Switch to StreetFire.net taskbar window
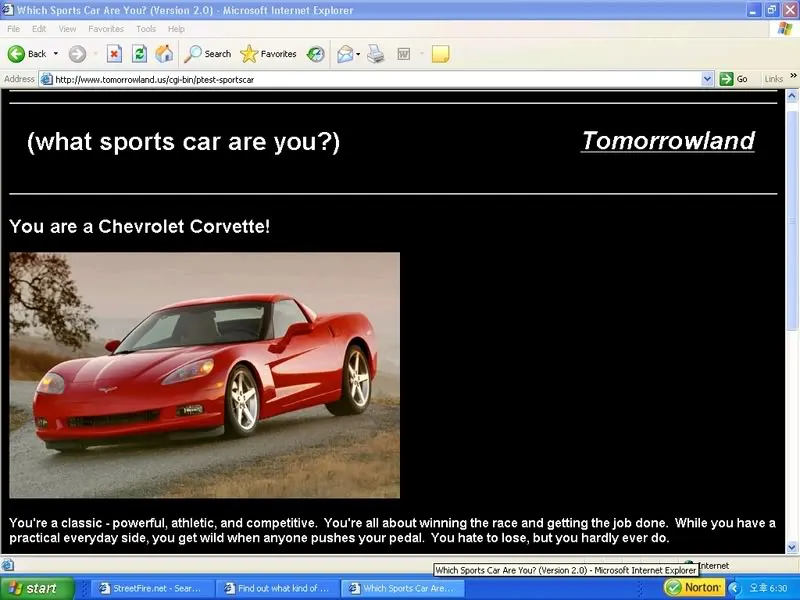 tap(151, 588)
